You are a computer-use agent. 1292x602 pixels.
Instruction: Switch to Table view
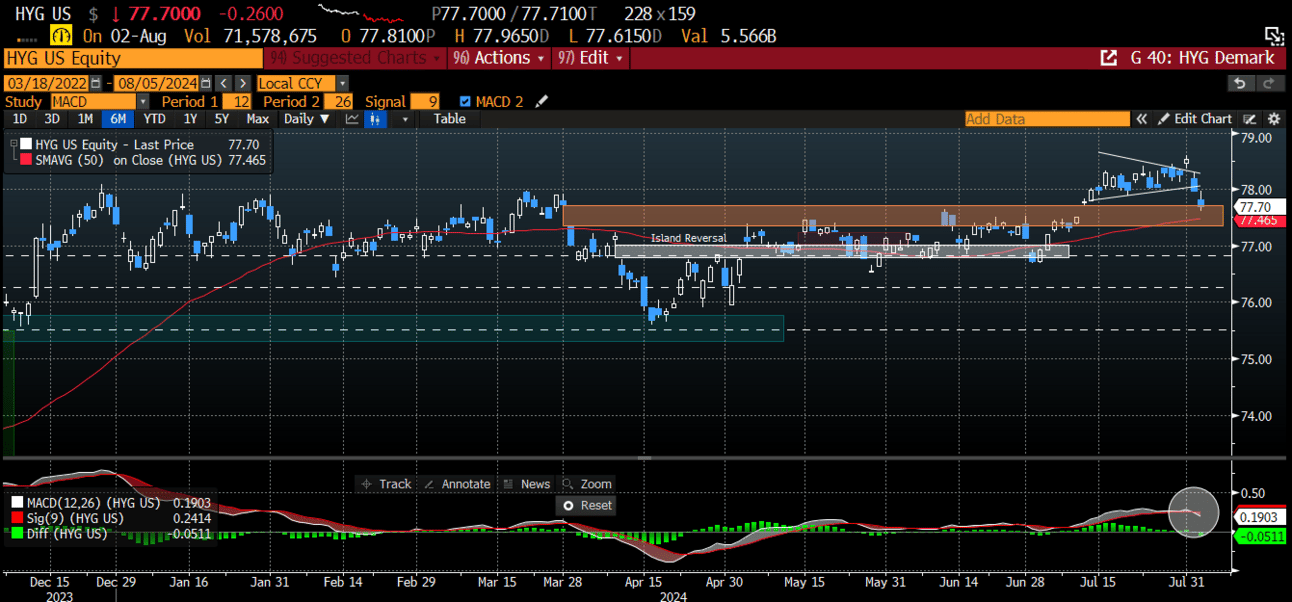tap(449, 119)
